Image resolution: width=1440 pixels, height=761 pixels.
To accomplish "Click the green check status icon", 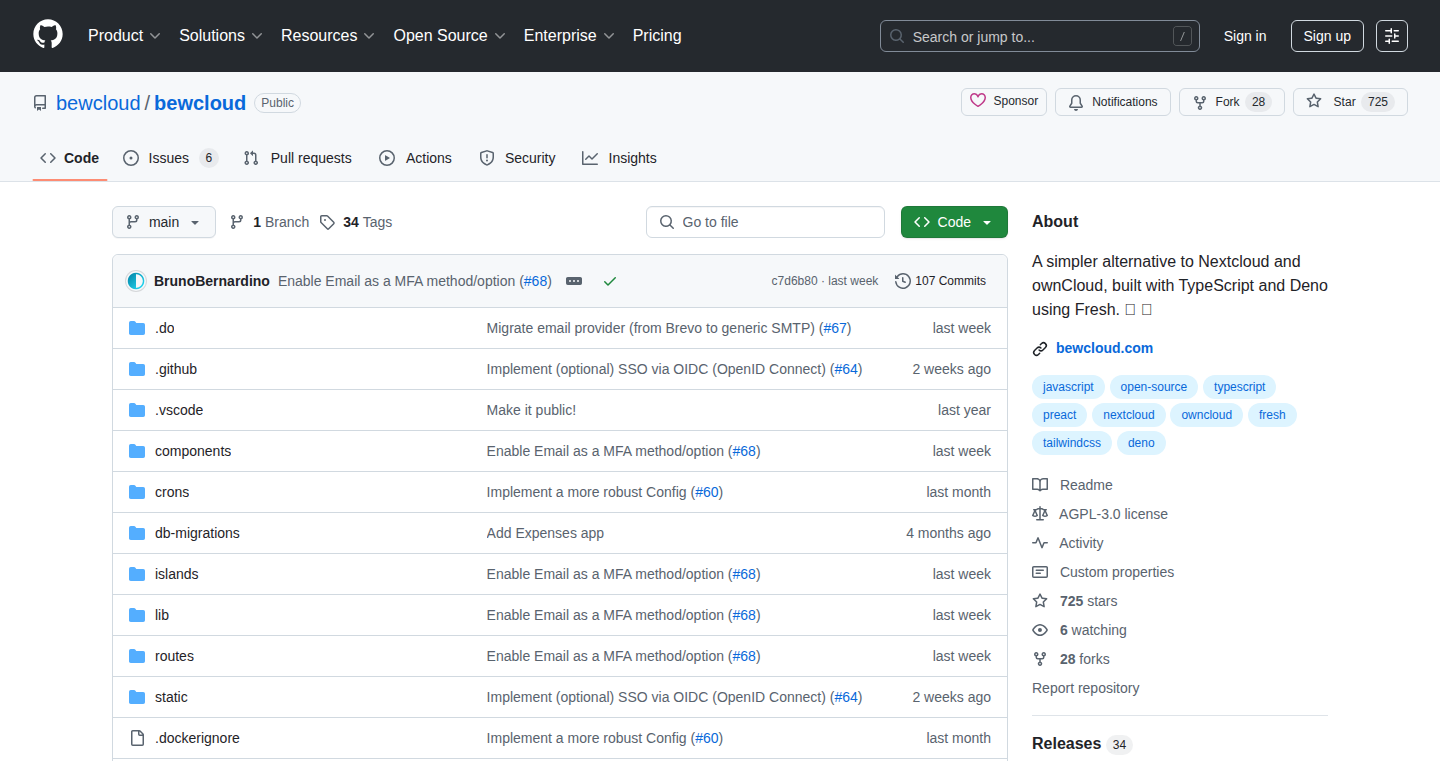I will tap(610, 281).
